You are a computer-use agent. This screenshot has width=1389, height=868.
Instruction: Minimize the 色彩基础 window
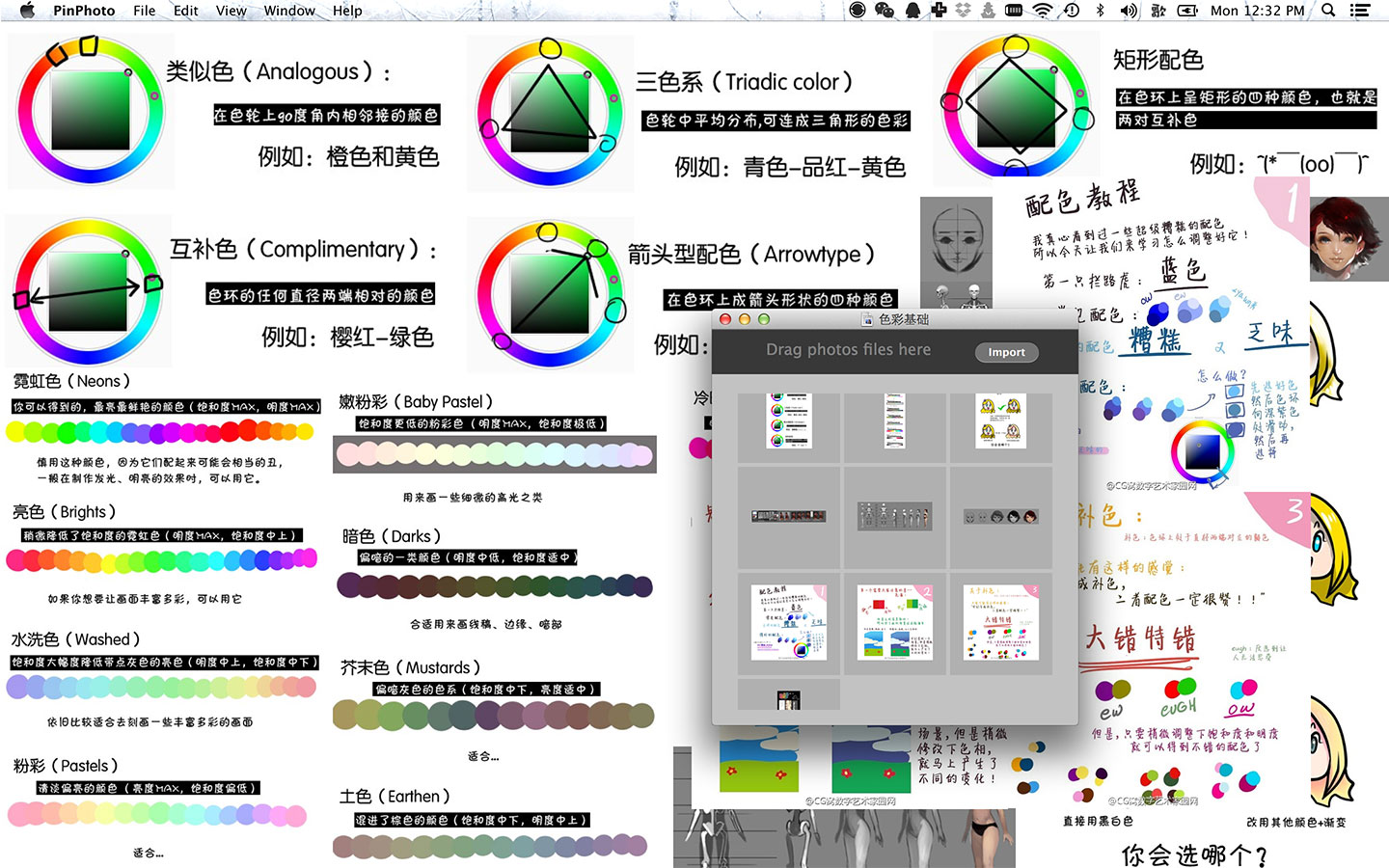(x=745, y=319)
